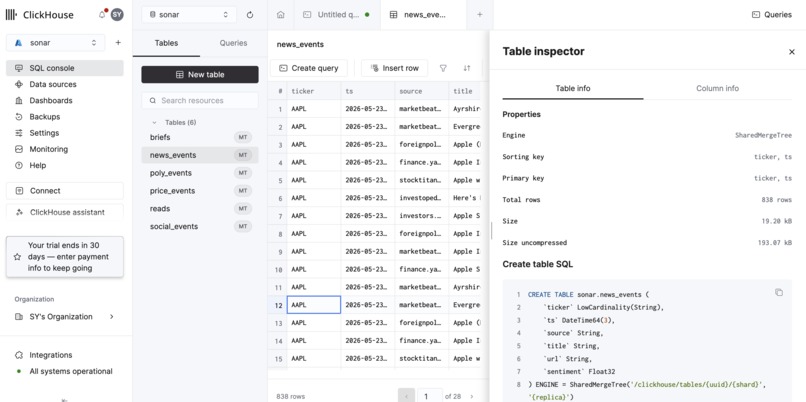
Task: Click the ticker column header
Action: [314, 91]
